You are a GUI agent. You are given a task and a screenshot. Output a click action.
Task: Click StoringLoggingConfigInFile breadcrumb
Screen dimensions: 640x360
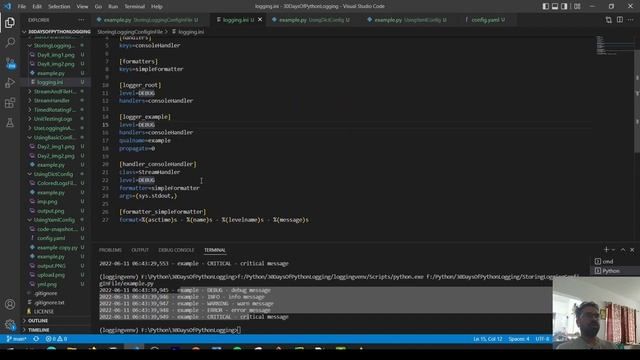click(x=130, y=31)
